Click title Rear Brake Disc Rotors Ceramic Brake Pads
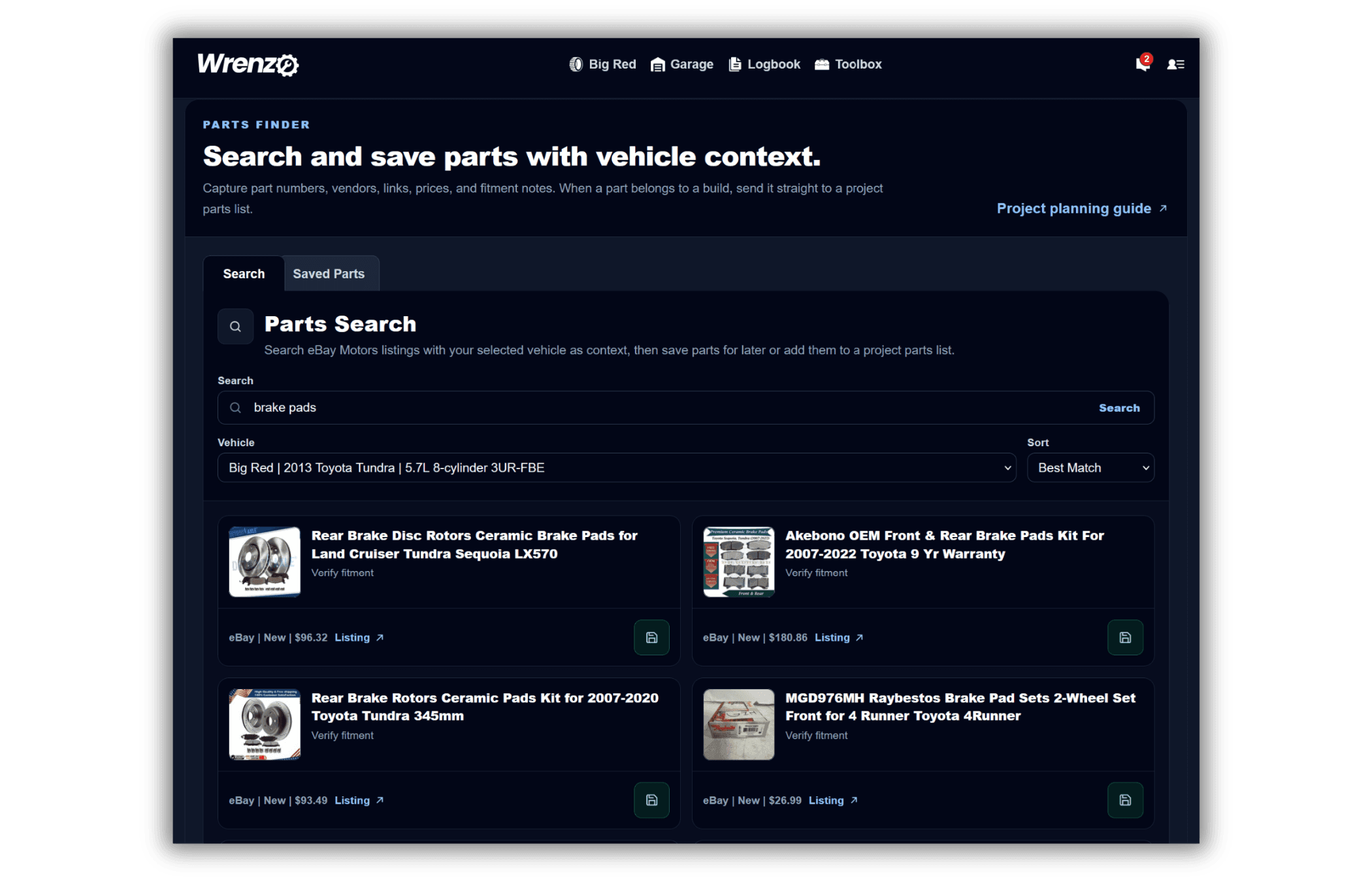Viewport: 1372px width, 882px height. 474,545
